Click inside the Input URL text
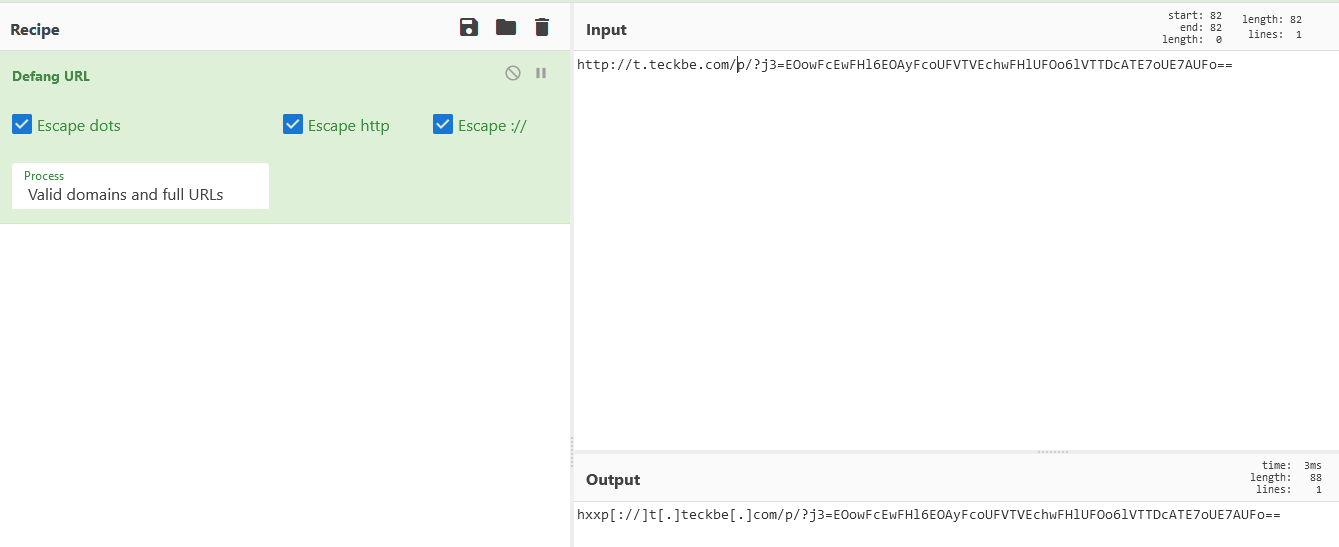Viewport: 1339px width, 547px height. tap(904, 65)
